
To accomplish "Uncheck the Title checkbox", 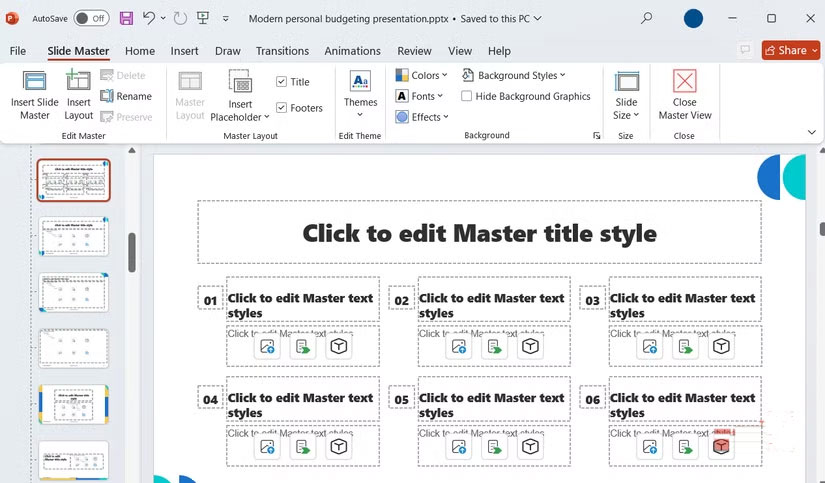I will tap(282, 82).
